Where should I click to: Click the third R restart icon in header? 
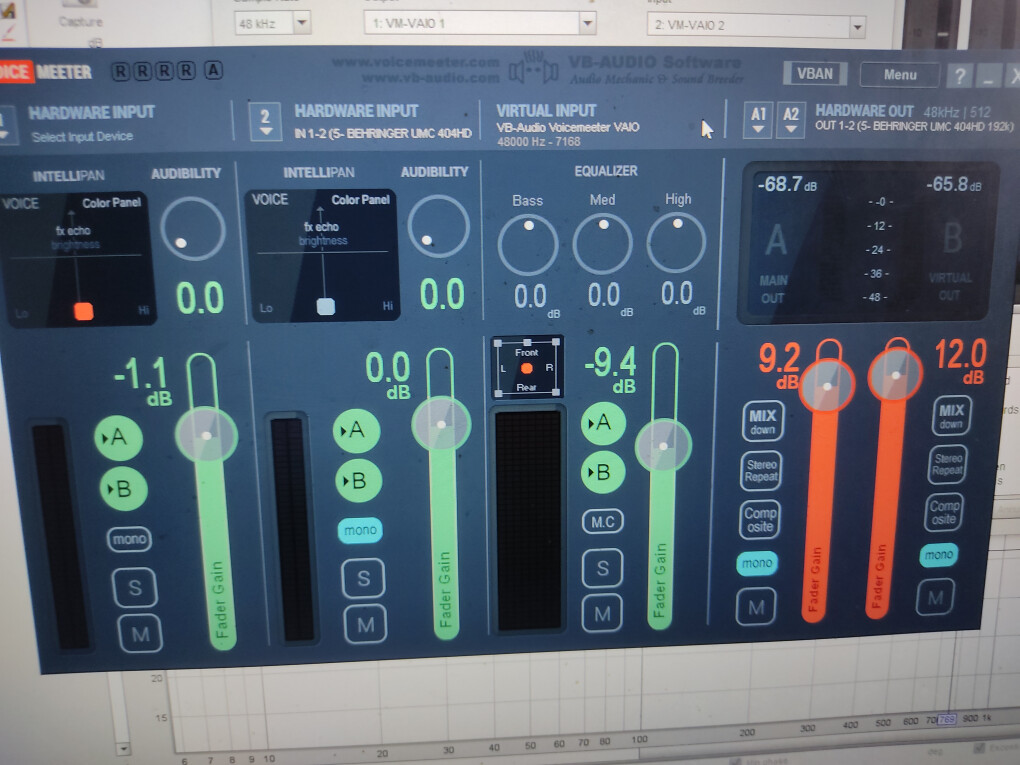point(165,71)
